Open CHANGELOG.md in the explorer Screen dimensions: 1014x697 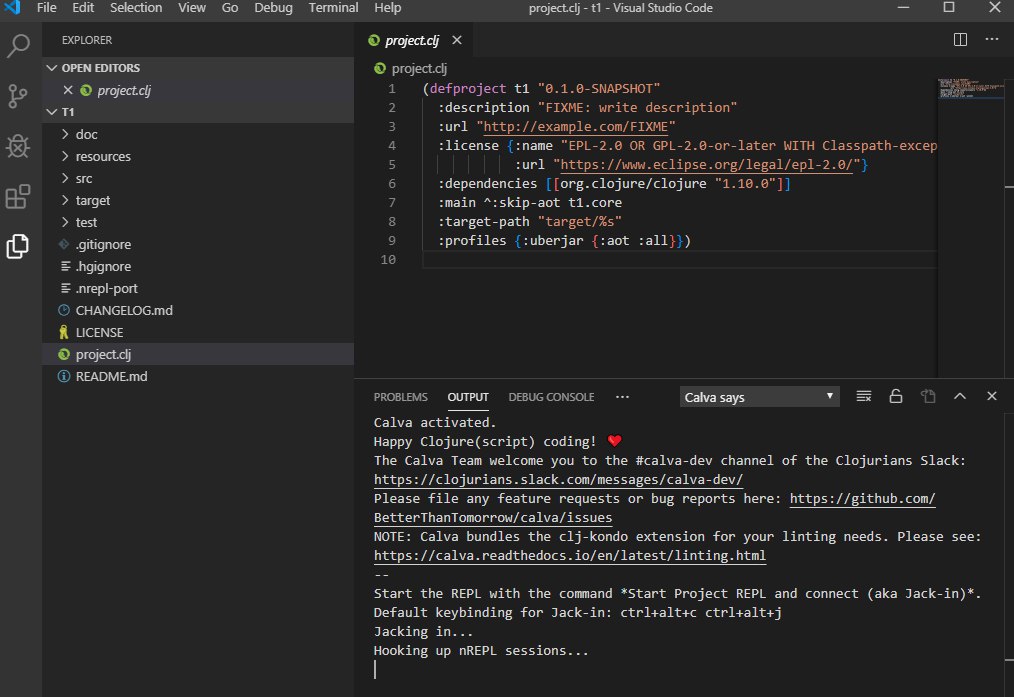point(124,310)
